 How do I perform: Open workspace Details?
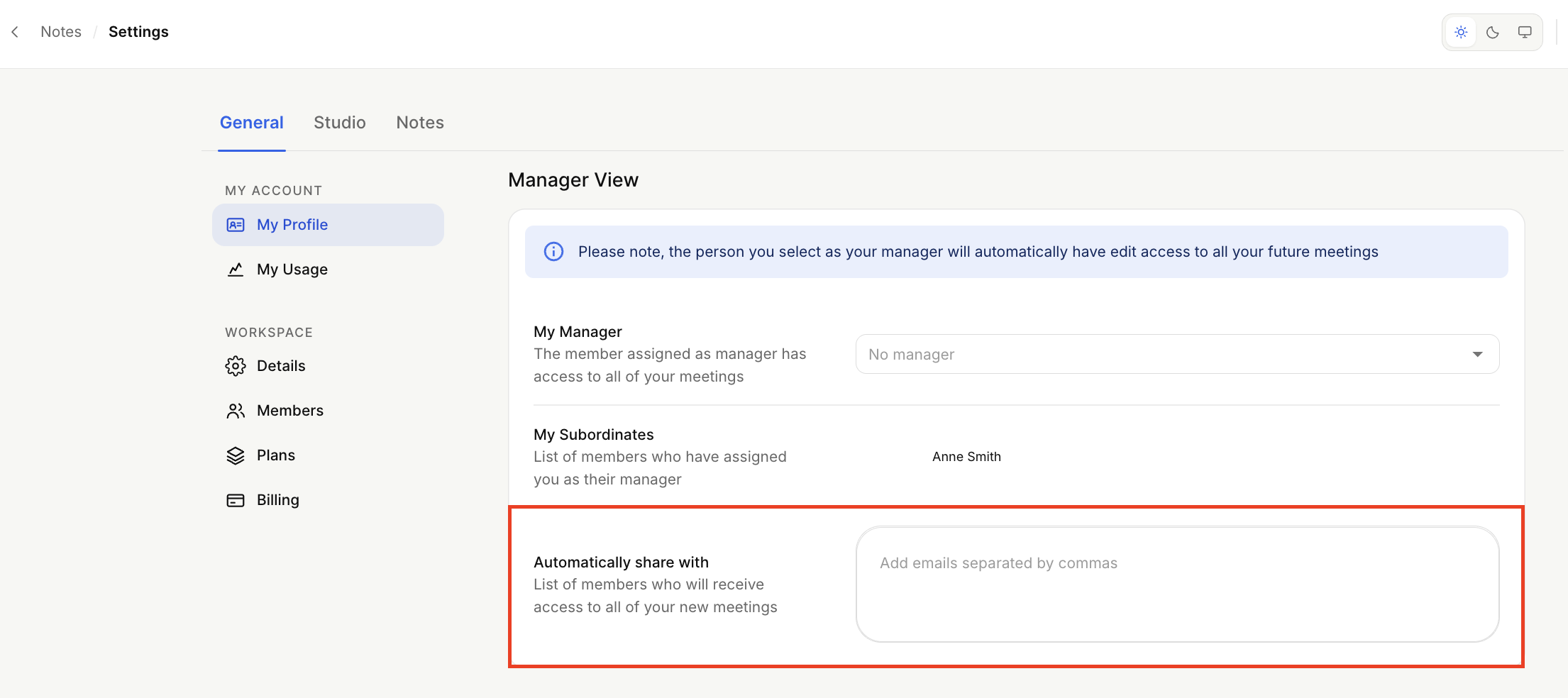pyautogui.click(x=328, y=366)
